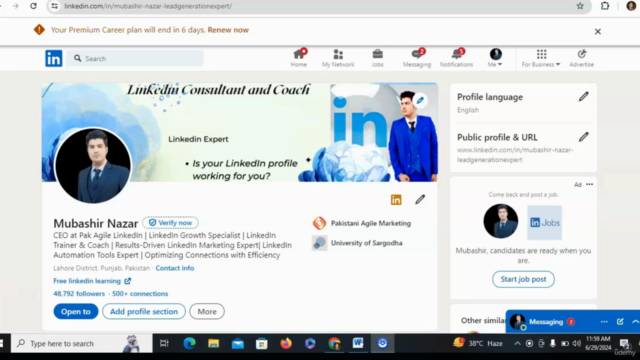Open browser Extensions puzzle icon

coord(605,6)
